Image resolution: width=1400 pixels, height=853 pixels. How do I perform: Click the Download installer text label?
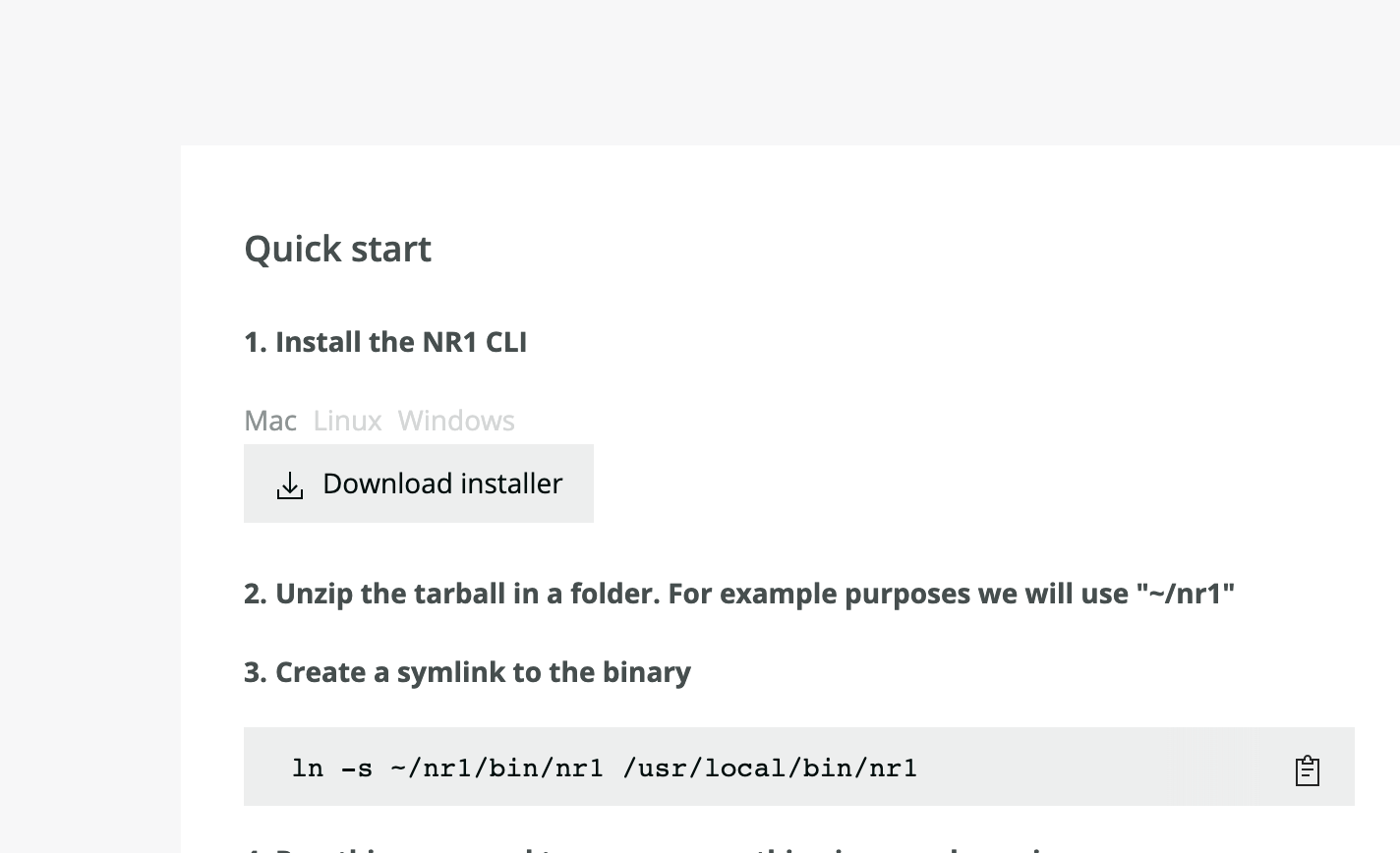[442, 483]
